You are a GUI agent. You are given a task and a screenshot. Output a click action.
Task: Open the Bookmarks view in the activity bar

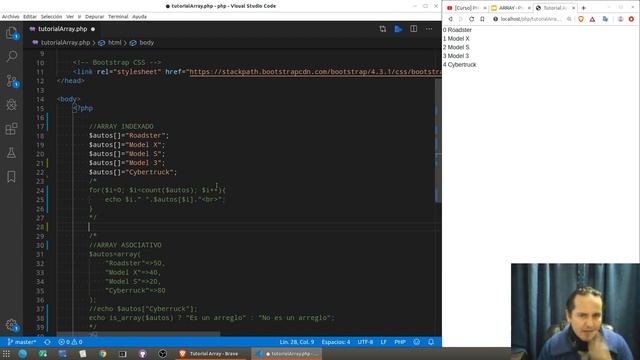coord(11,177)
